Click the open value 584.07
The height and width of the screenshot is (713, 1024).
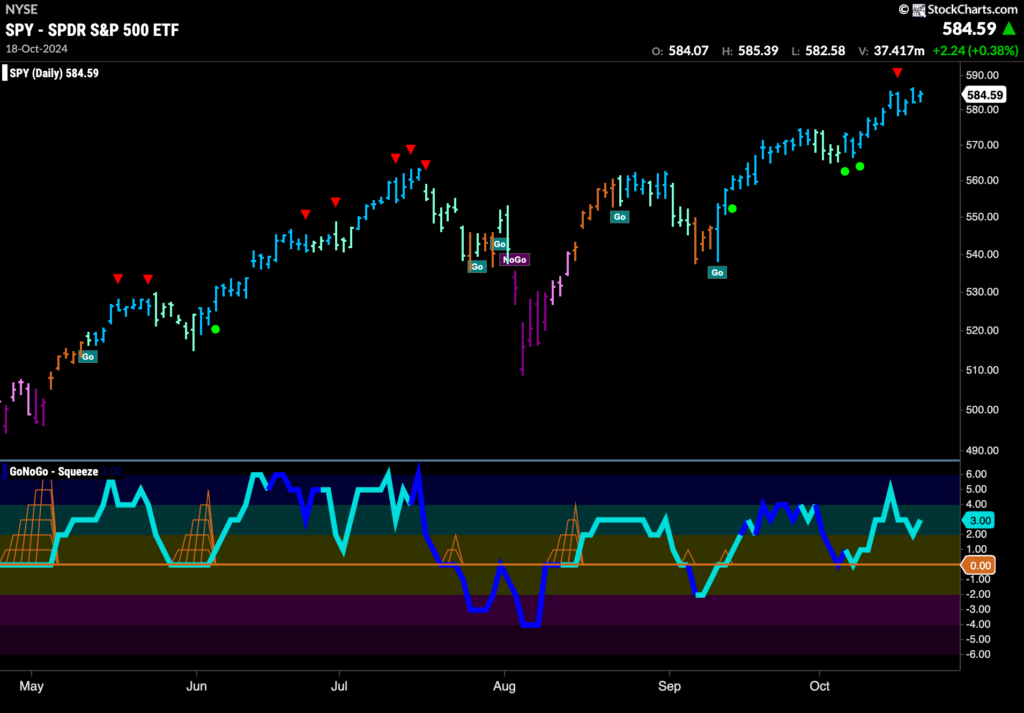[688, 50]
